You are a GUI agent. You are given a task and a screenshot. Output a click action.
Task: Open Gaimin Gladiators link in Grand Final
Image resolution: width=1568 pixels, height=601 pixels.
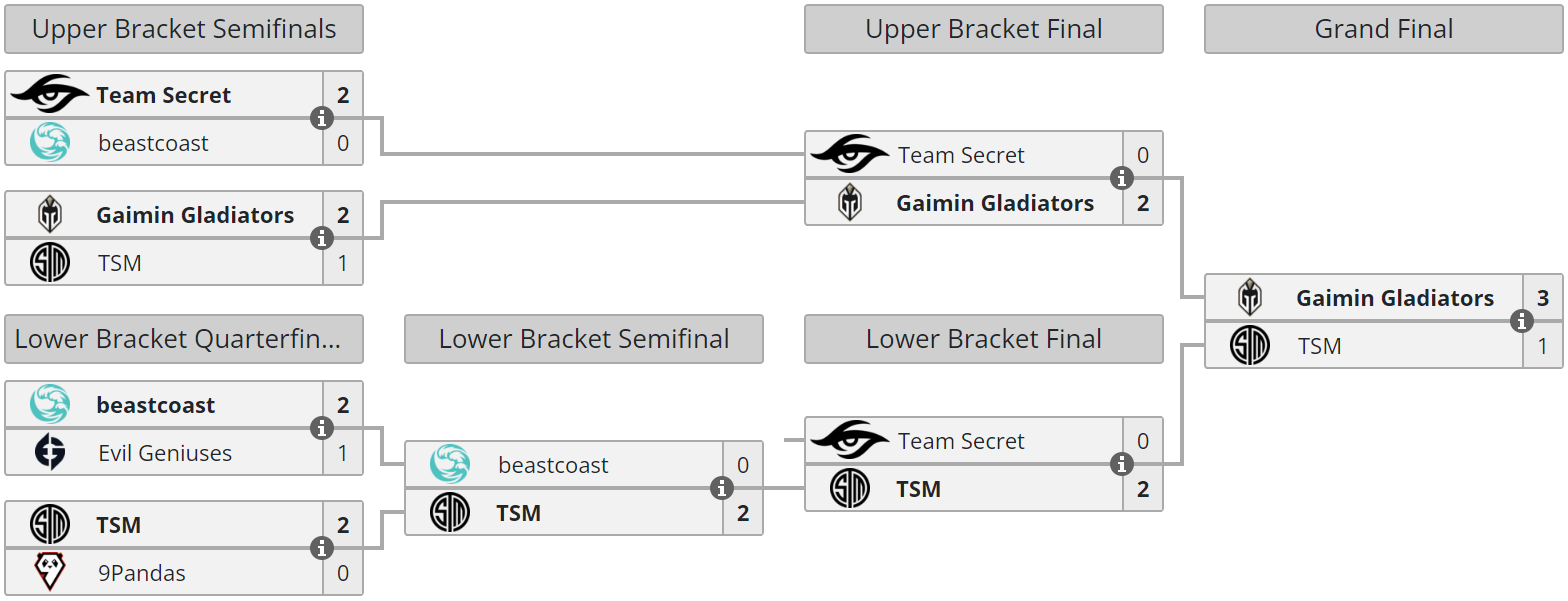1395,298
